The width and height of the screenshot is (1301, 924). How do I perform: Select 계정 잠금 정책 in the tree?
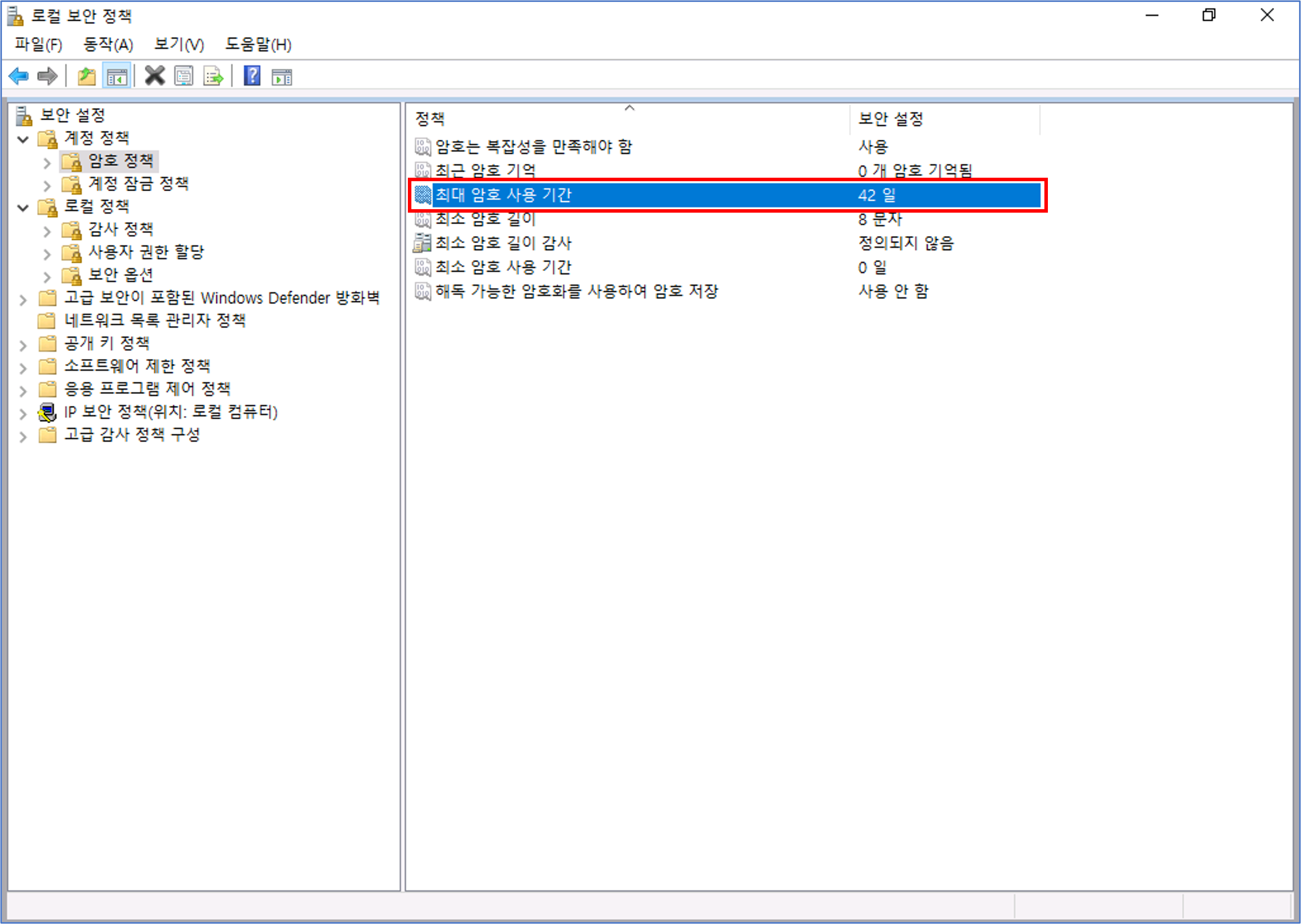[138, 184]
